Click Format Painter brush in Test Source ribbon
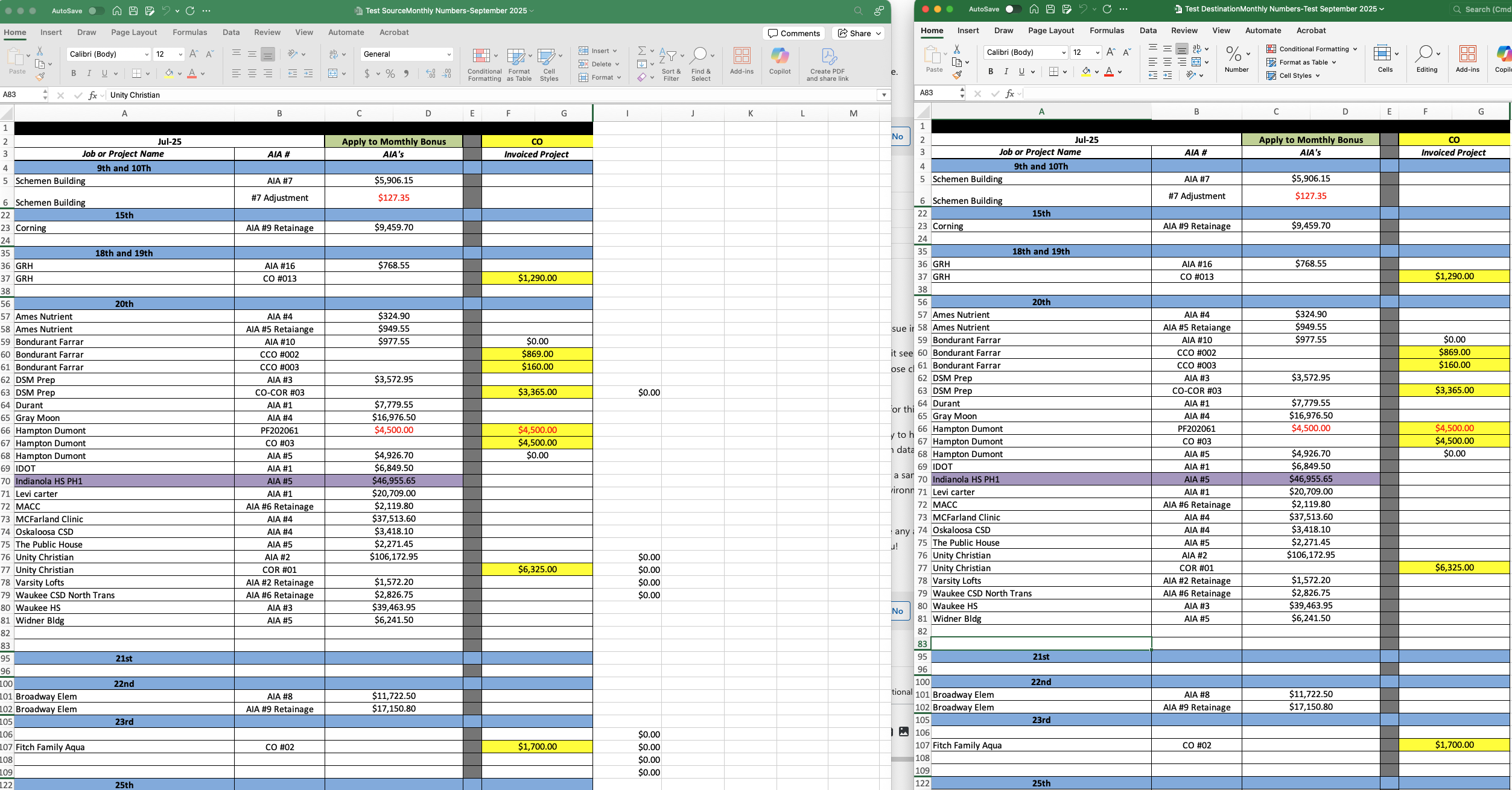The image size is (1512, 790). pos(40,77)
